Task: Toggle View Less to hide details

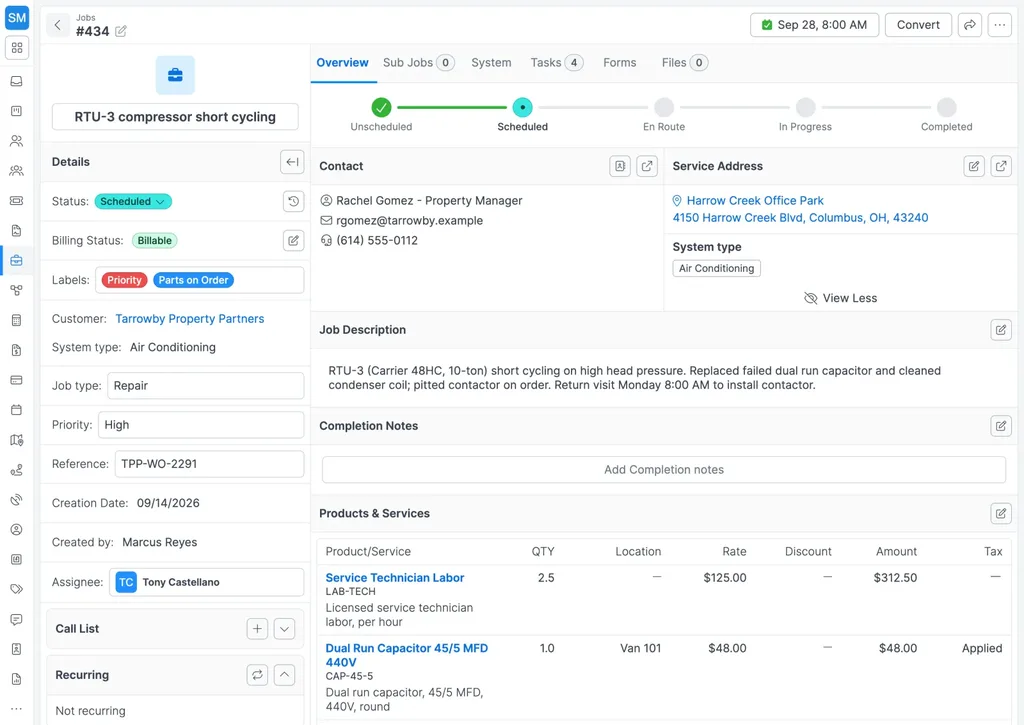Action: pos(840,298)
